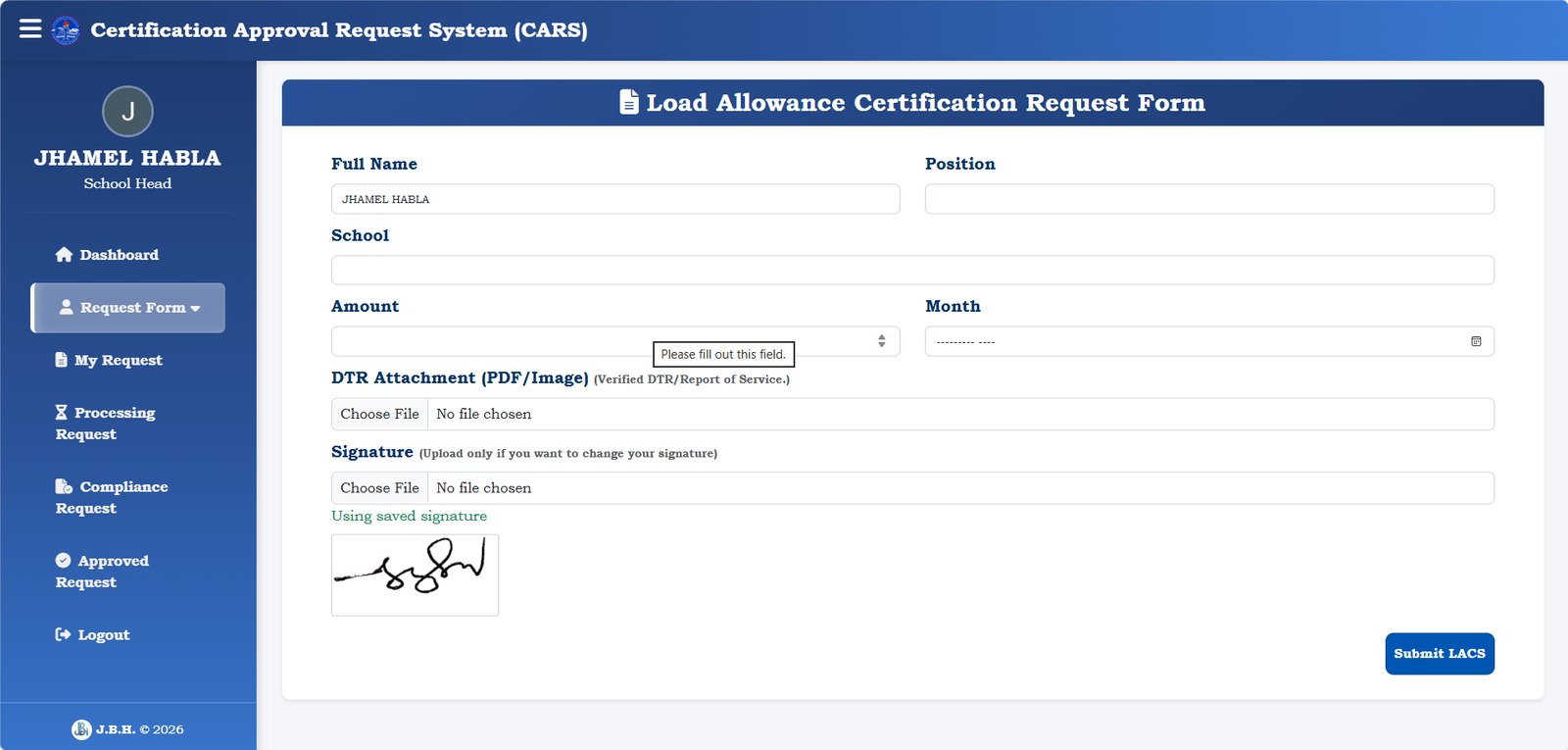Viewport: 1568px width, 750px height.
Task: Click the J.B.H. footer logo
Action: point(81,729)
